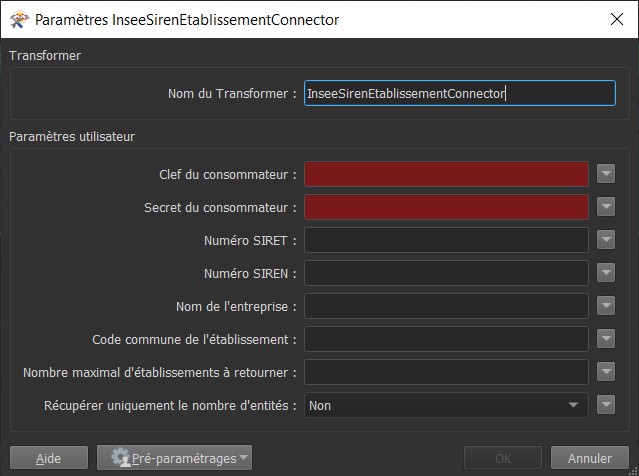Open the dropdown arrow for Secret du consommateur

(x=606, y=207)
